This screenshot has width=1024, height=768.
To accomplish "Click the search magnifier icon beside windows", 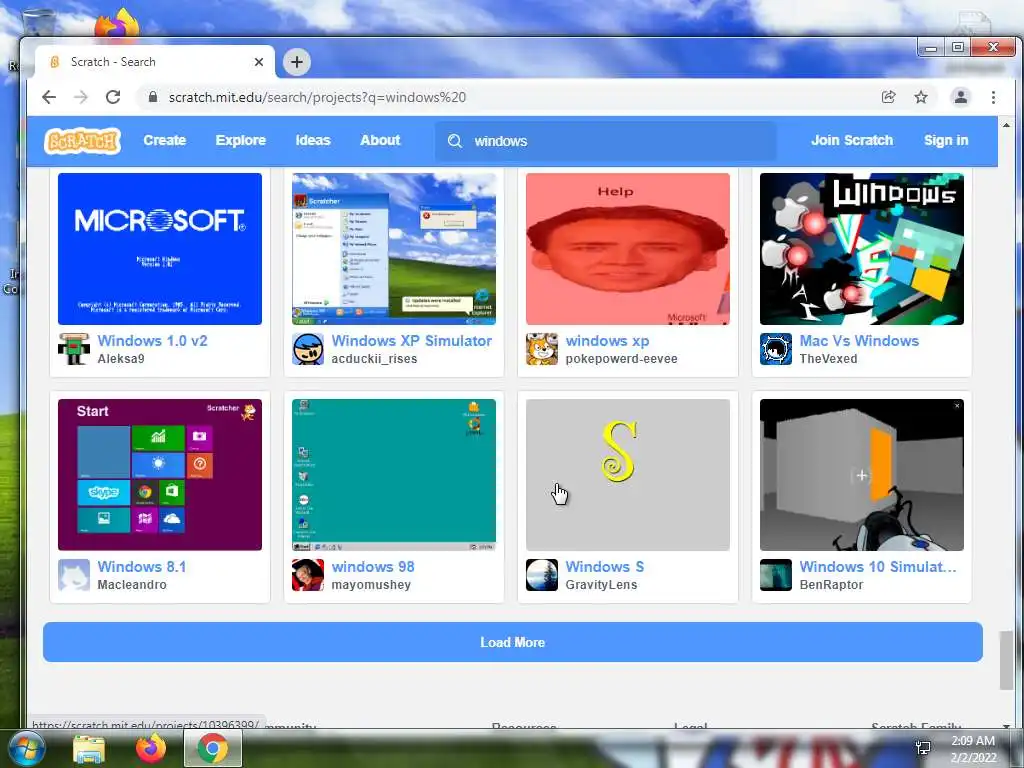I will click(455, 141).
